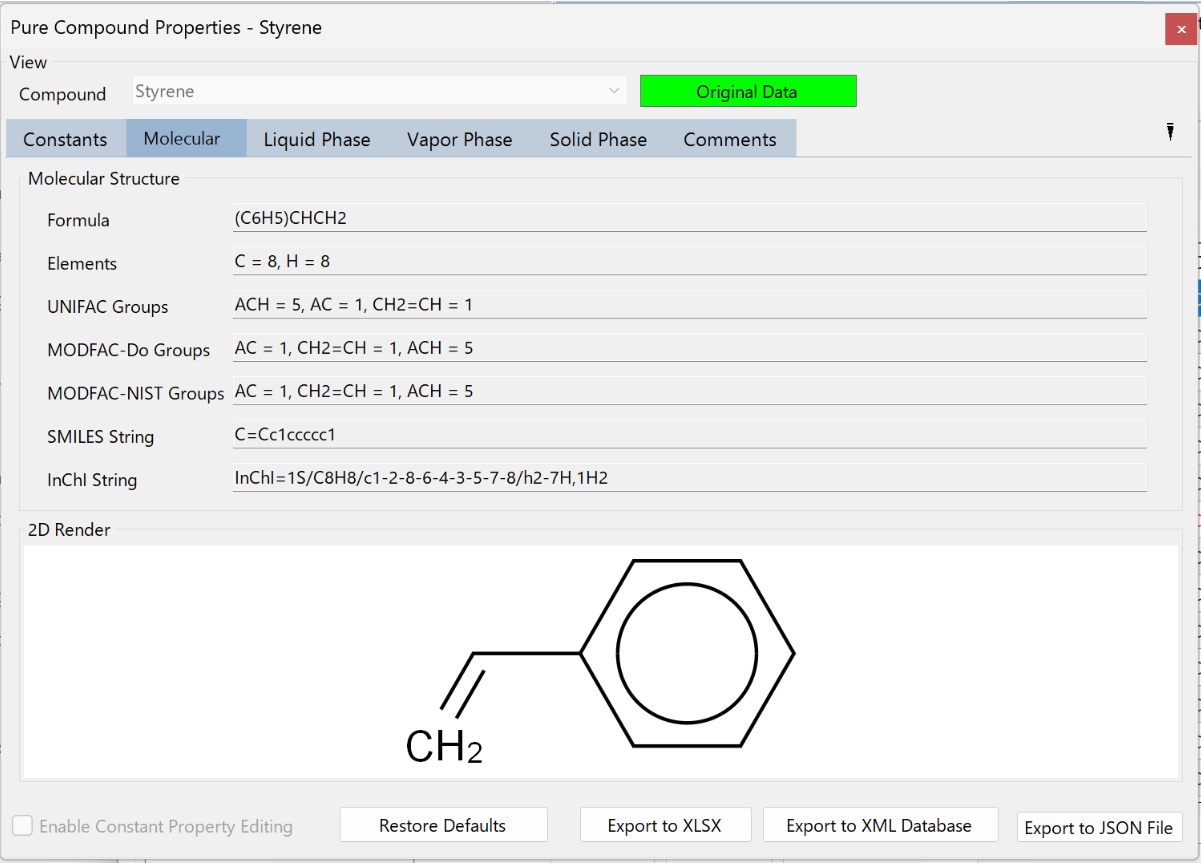1201x863 pixels.
Task: View the Solid Phase tab
Action: click(x=597, y=139)
